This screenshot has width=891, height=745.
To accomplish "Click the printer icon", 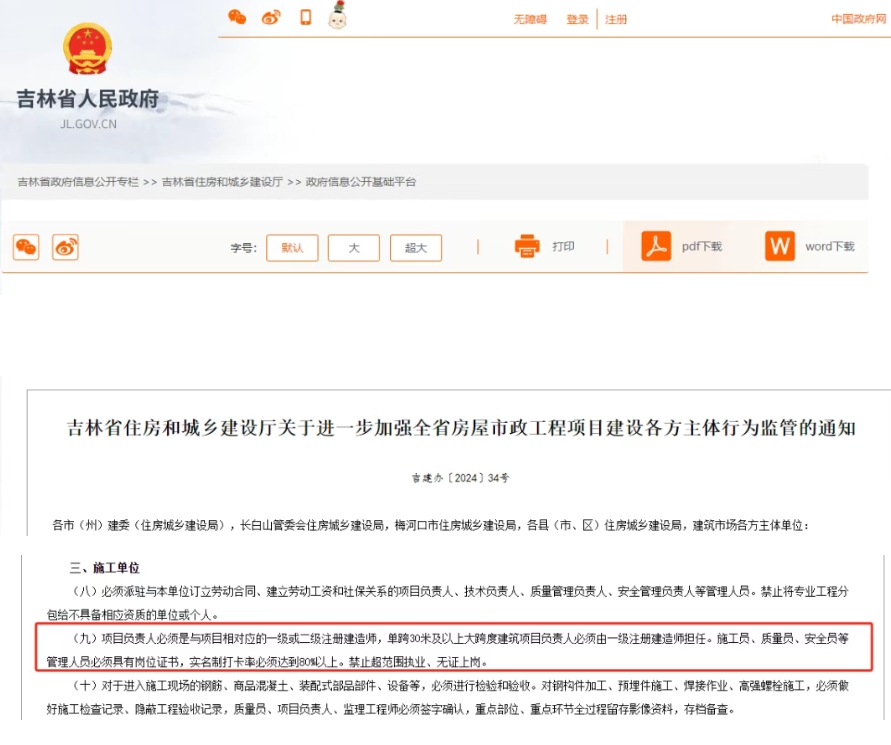I will pos(527,246).
